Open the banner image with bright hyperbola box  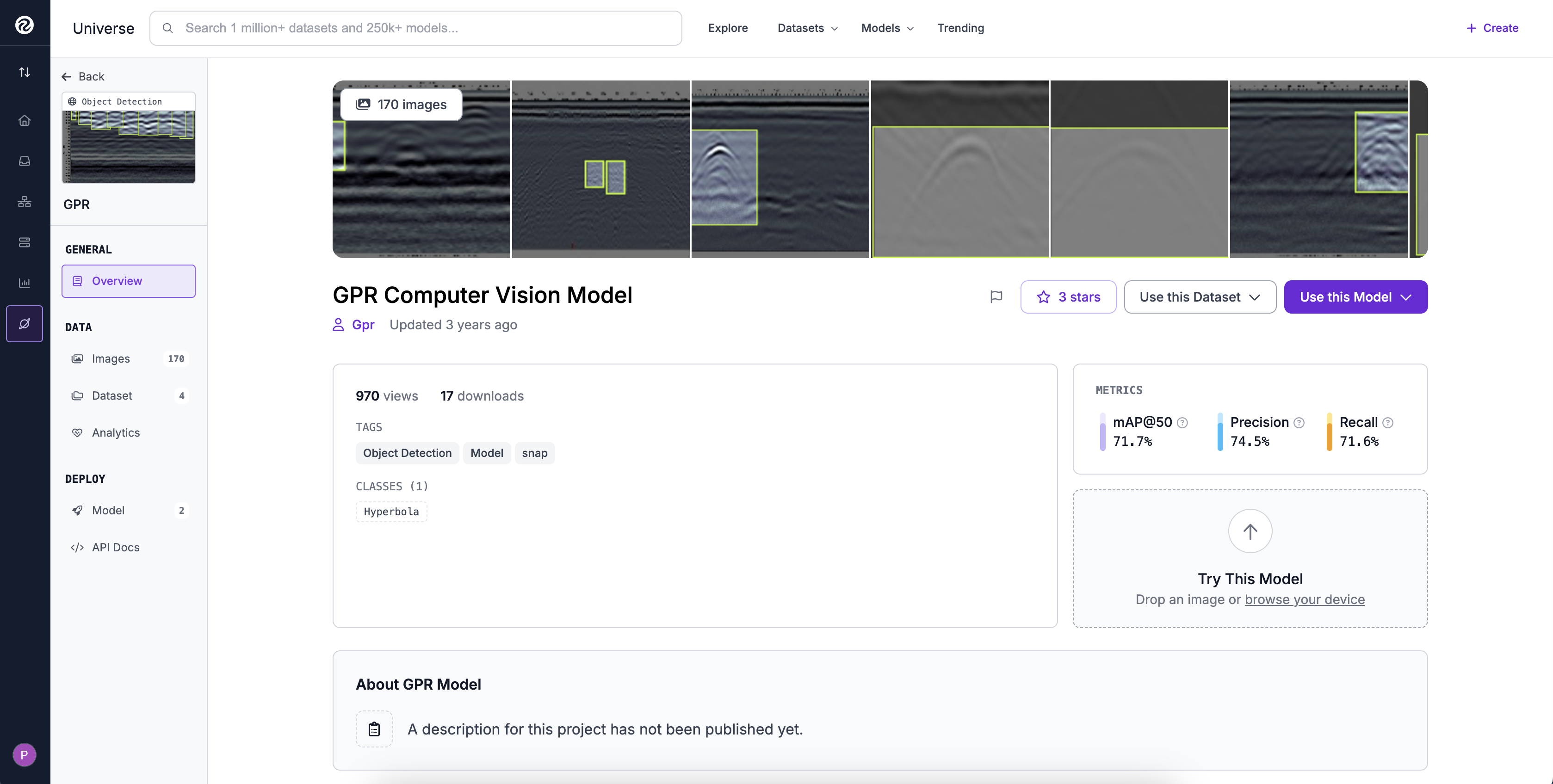pos(780,169)
